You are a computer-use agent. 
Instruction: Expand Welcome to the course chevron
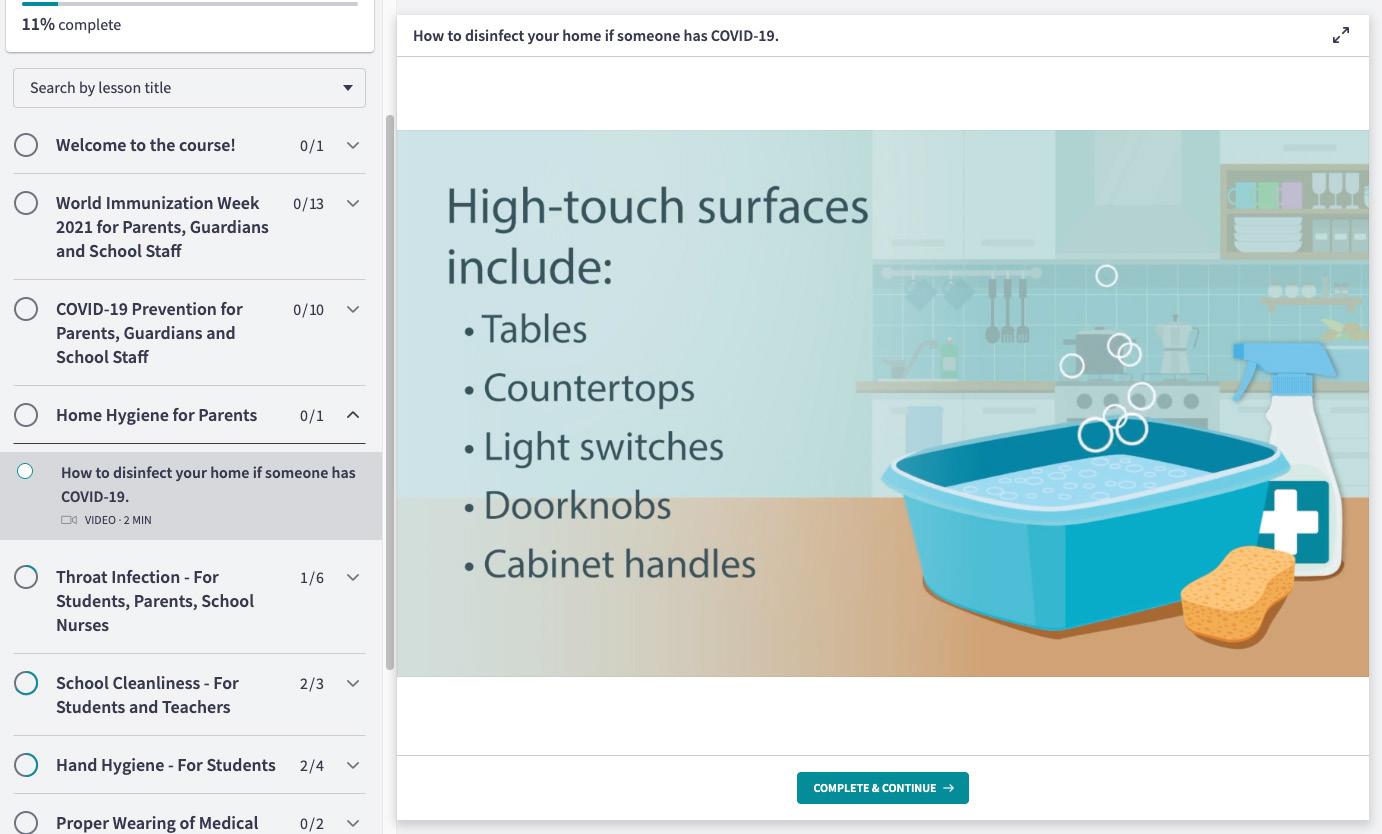[x=353, y=145]
